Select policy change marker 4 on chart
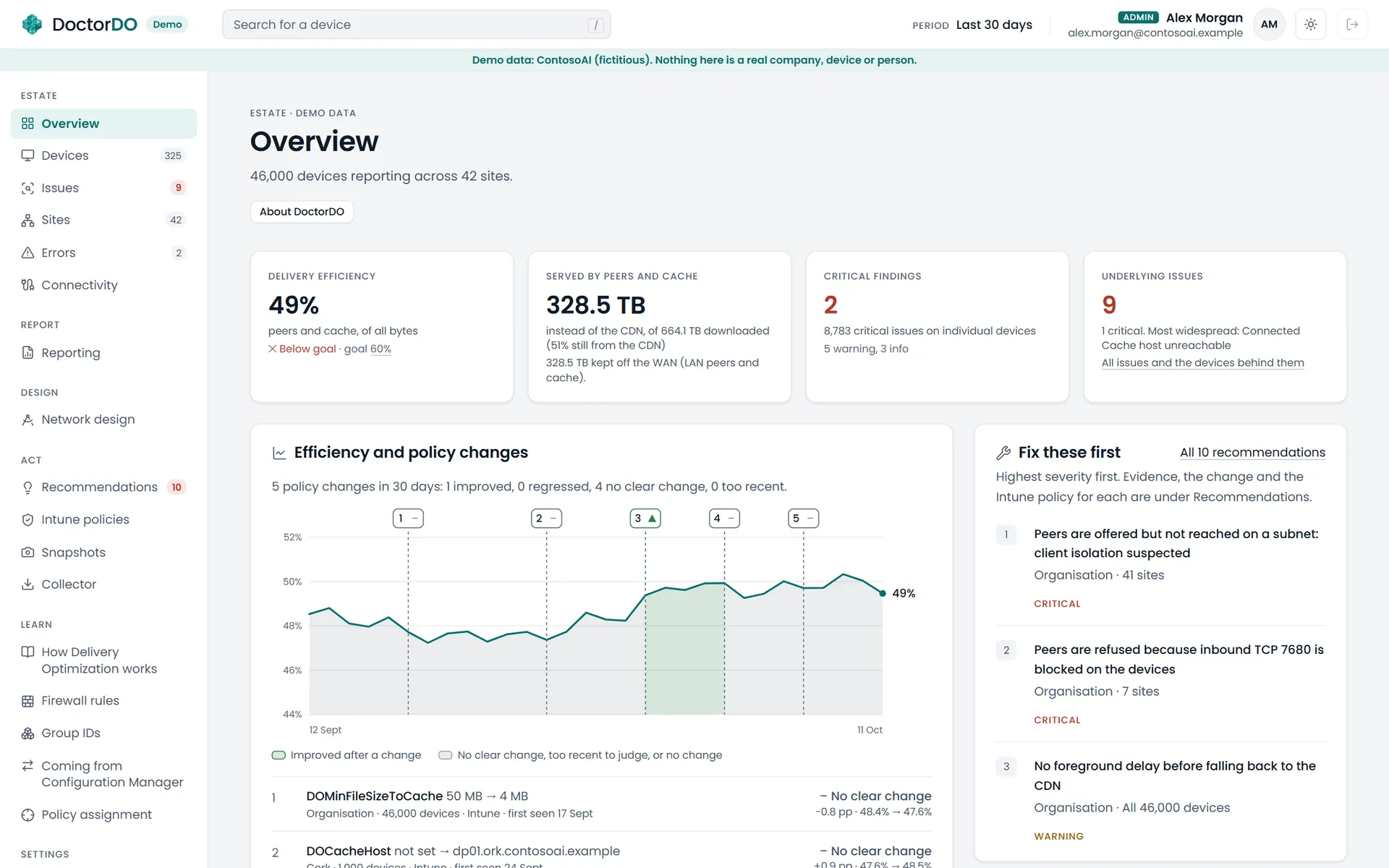 (x=724, y=519)
